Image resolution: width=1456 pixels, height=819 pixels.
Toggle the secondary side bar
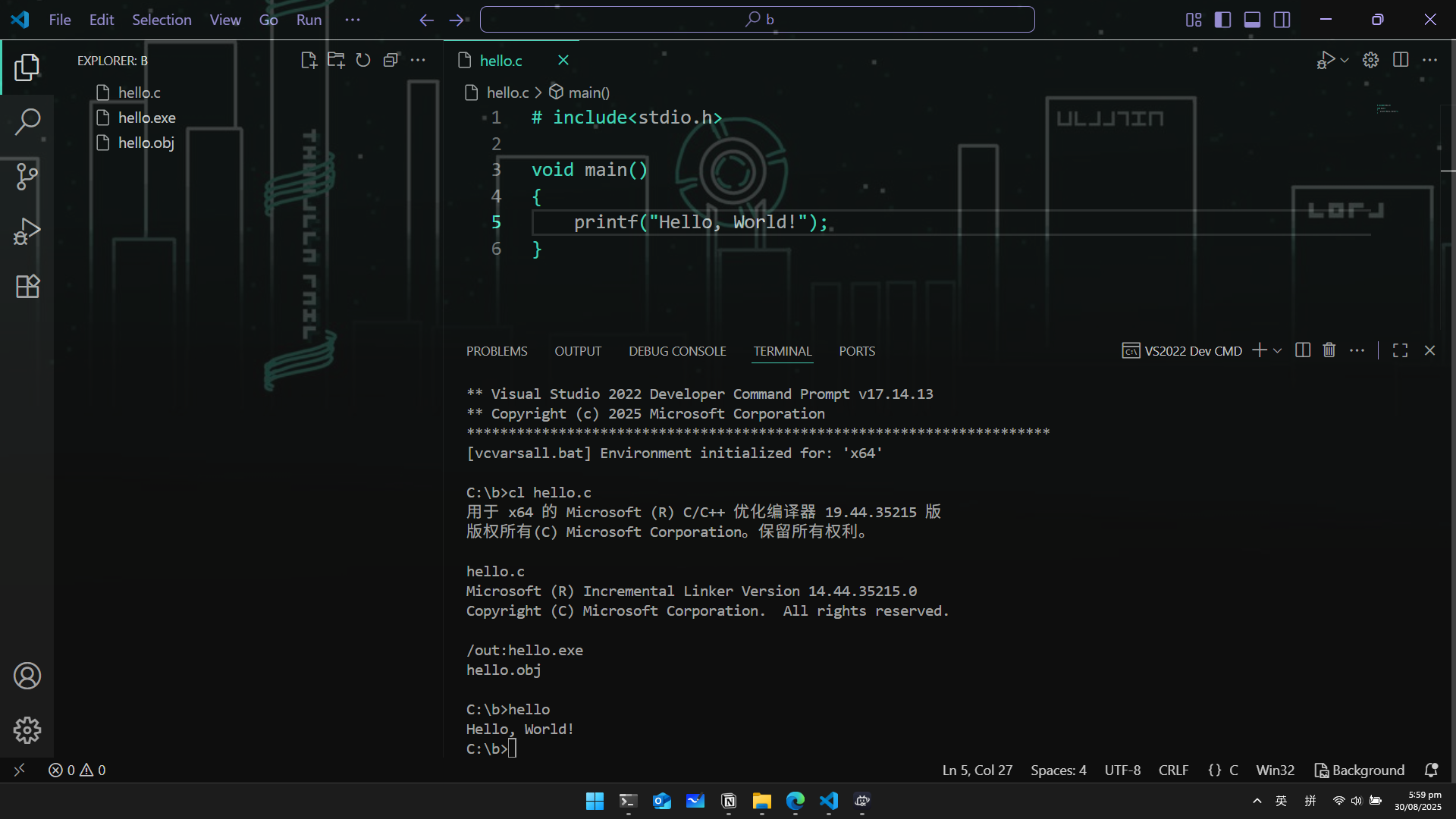[x=1282, y=20]
